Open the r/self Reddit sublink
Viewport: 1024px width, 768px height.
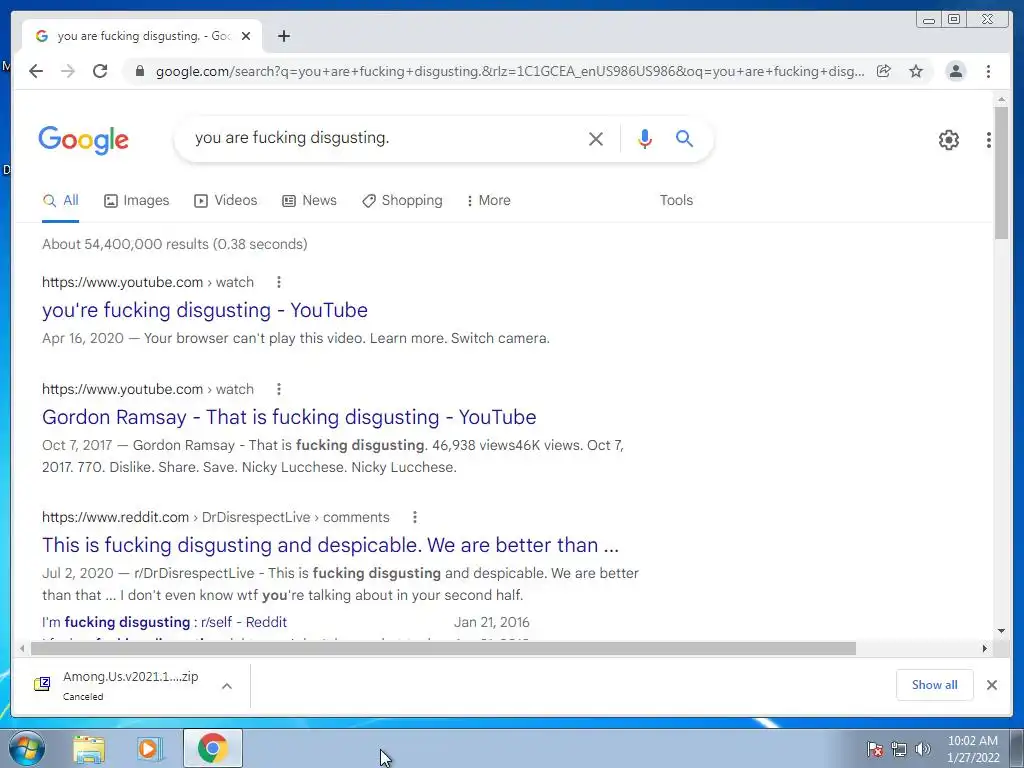click(165, 622)
